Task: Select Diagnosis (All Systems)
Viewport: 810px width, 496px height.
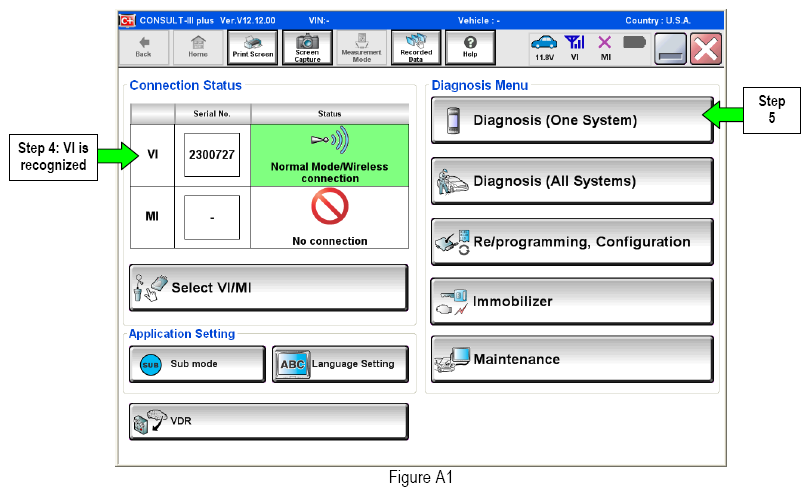Action: point(572,181)
